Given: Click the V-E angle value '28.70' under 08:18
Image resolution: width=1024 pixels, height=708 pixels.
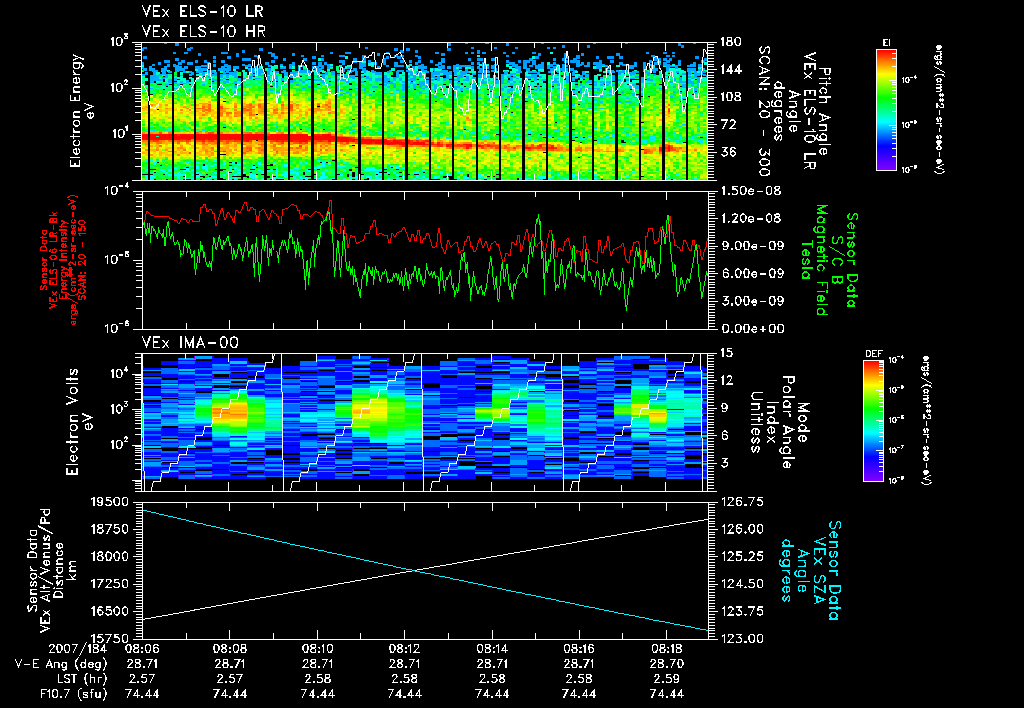Looking at the screenshot, I should [x=667, y=664].
